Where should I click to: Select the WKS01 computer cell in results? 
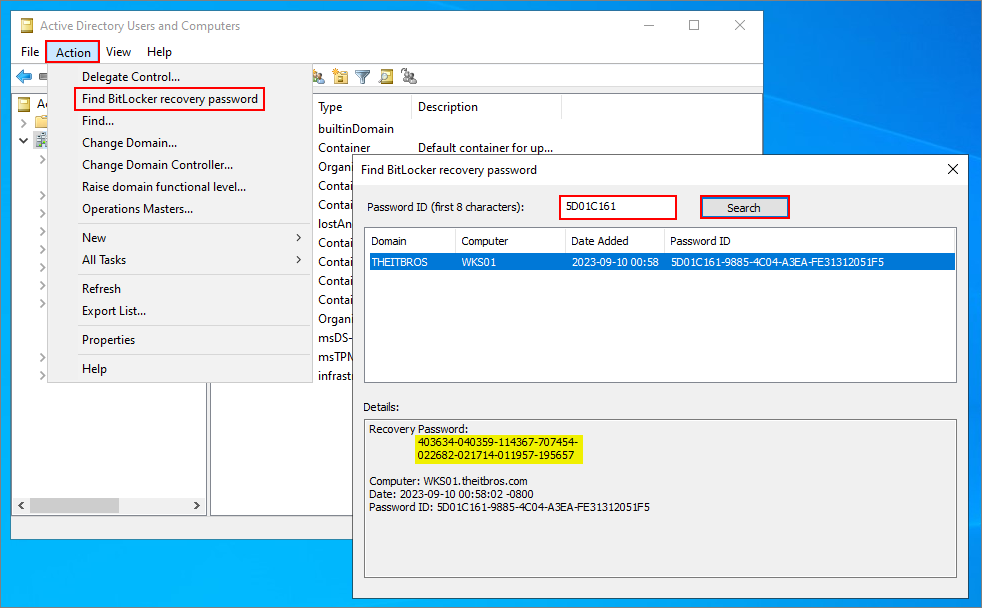tap(478, 262)
